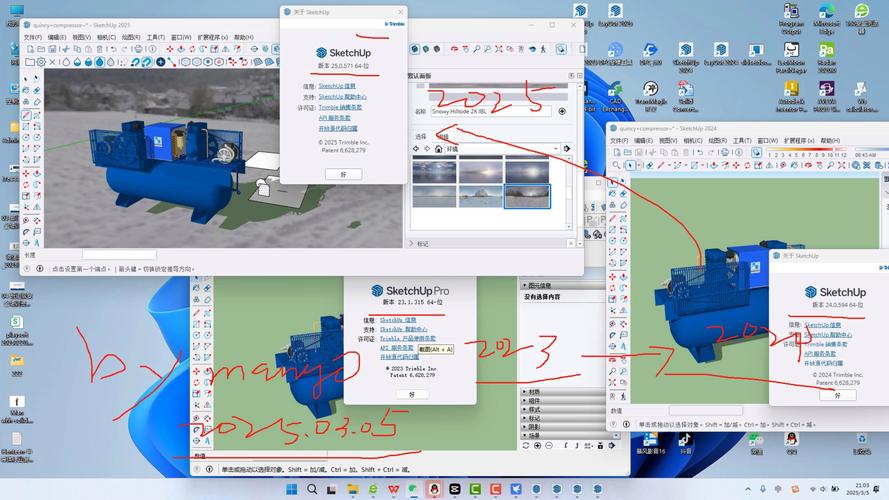Open Model Info icon in SketchUp 2025 toolbar
Viewport: 889px width, 500px height.
point(152,49)
